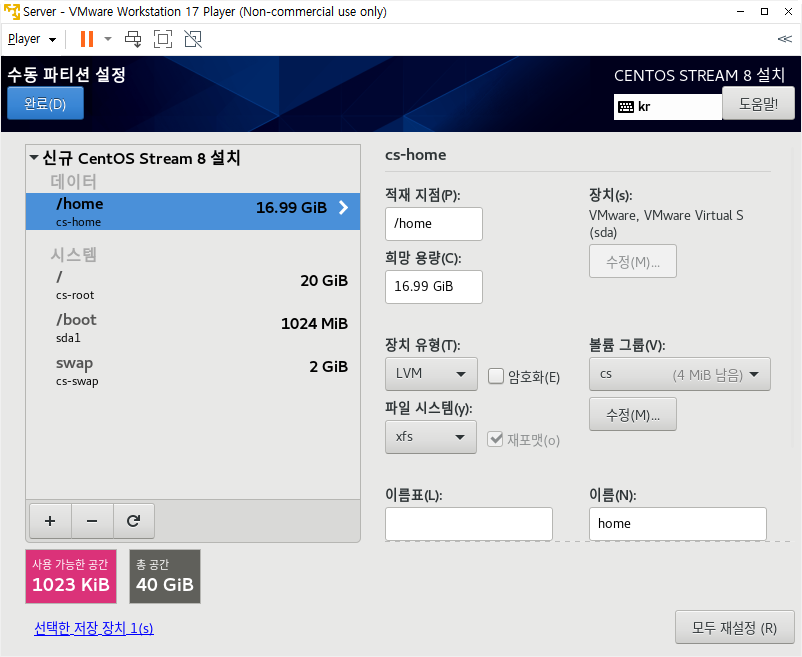Collapse the VMware toolbar with double chevron
This screenshot has height=657, width=802.
785,39
